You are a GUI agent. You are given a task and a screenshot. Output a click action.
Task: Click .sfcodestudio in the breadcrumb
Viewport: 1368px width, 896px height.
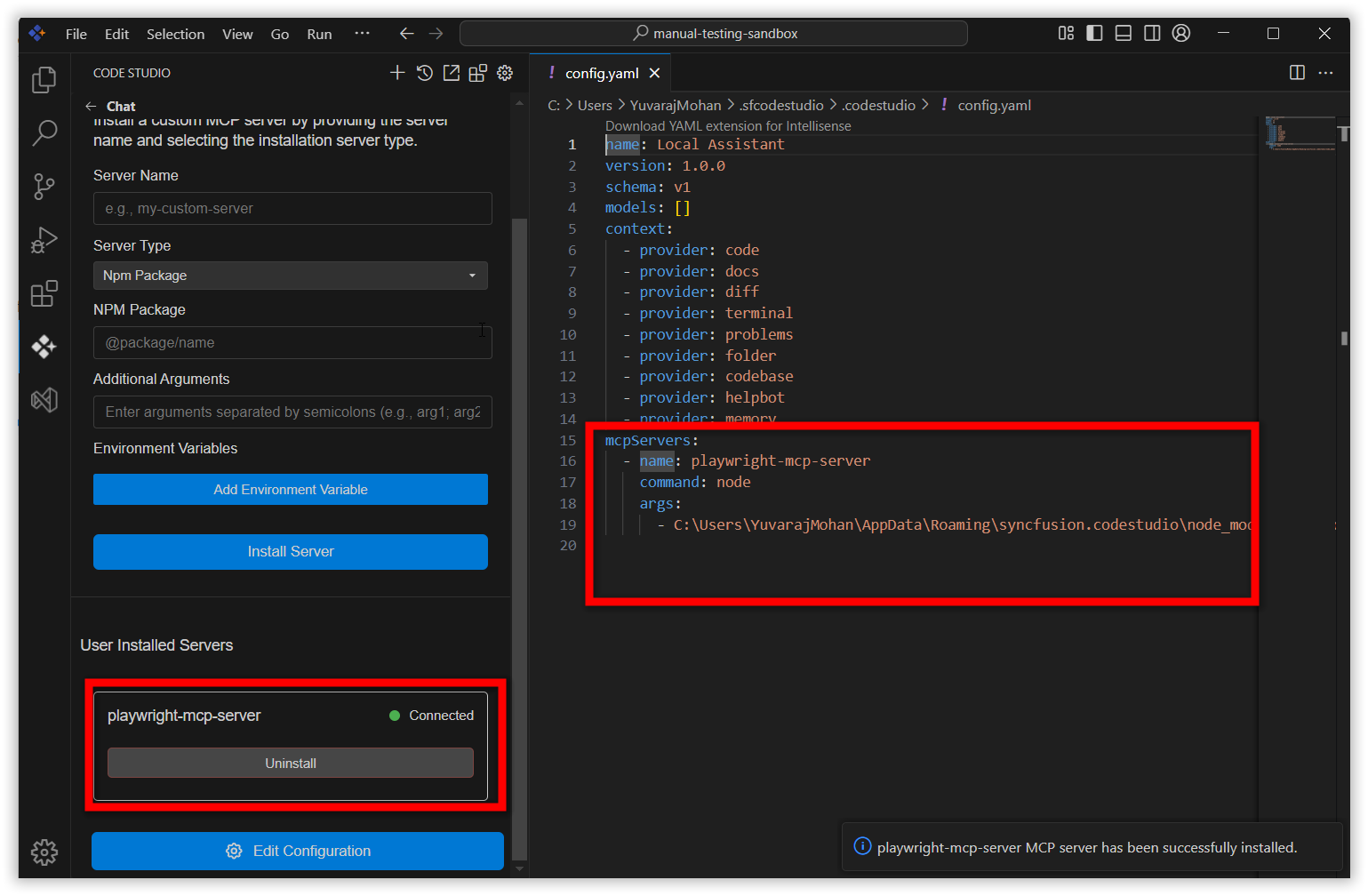(781, 105)
